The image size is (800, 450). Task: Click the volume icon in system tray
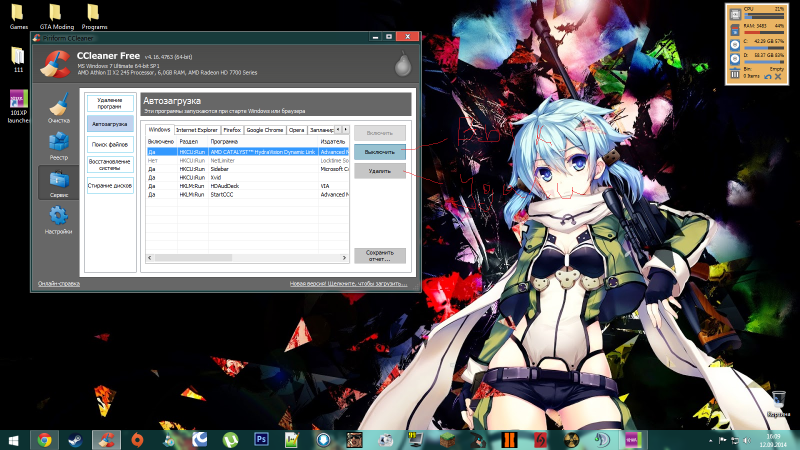[747, 440]
